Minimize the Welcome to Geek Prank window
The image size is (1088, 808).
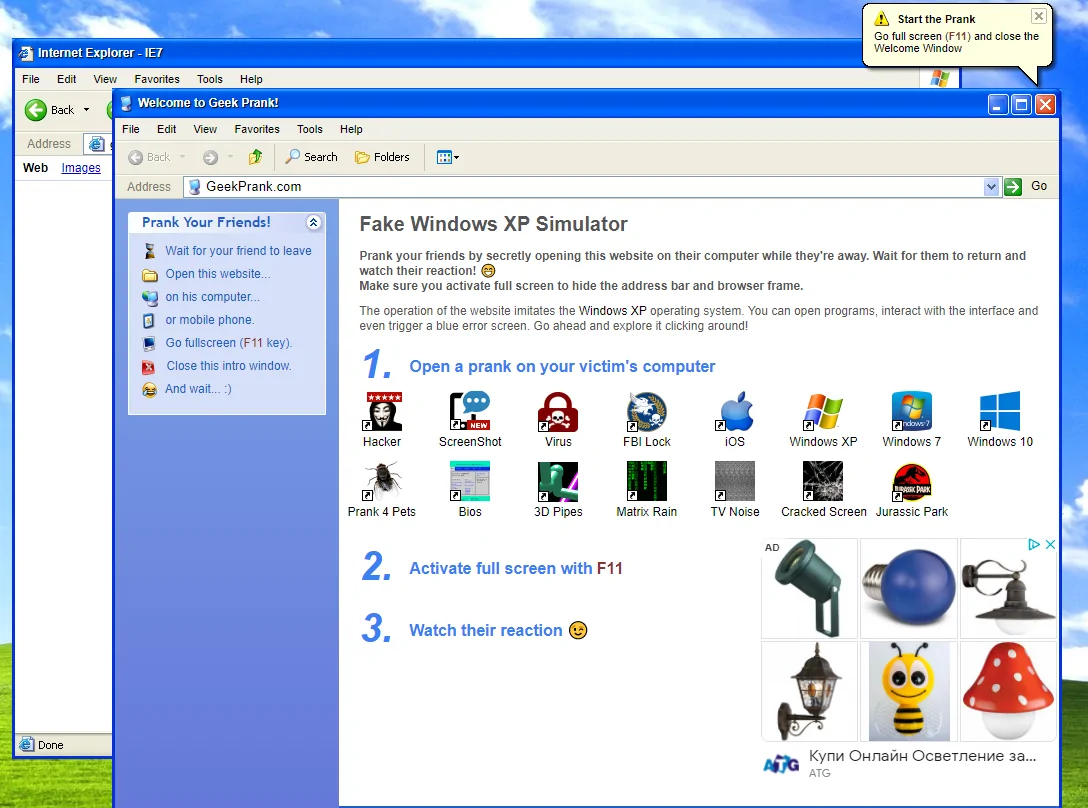(998, 104)
